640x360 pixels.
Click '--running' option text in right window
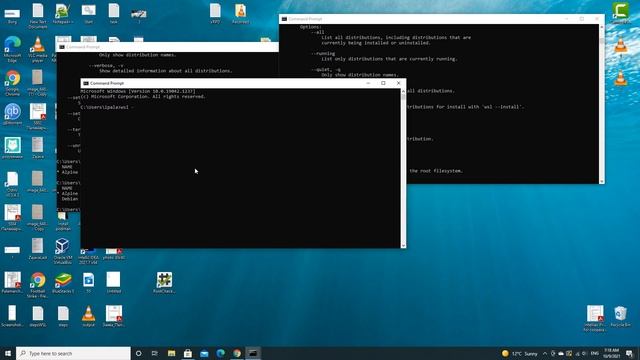pos(322,53)
